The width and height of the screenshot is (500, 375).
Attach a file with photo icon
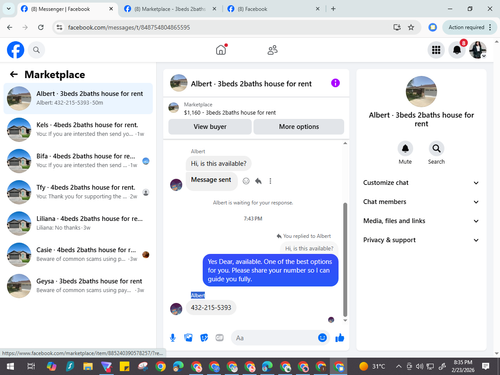(x=188, y=338)
